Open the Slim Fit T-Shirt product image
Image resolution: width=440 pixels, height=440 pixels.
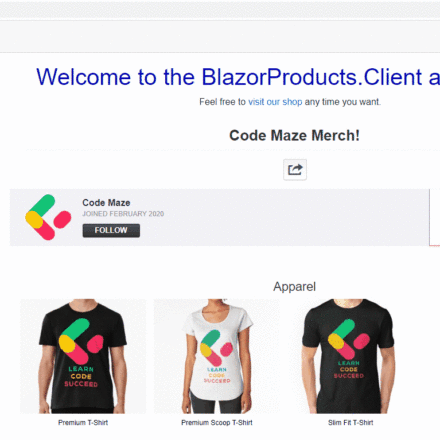[349, 356]
